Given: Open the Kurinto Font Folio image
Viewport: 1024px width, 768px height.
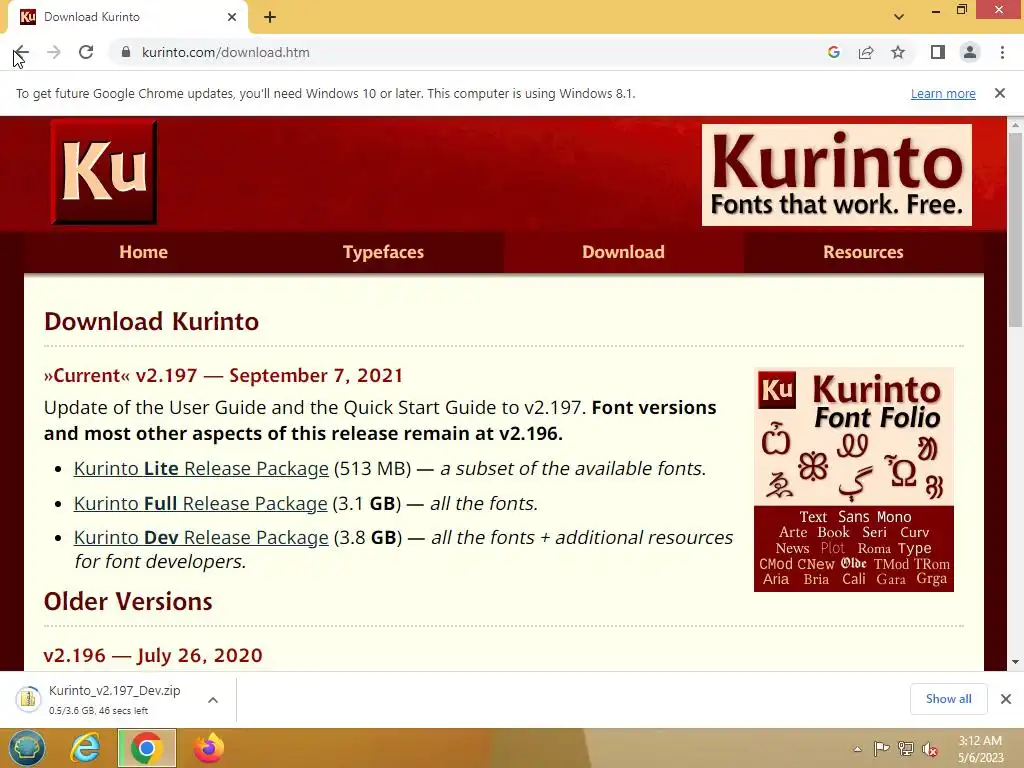Looking at the screenshot, I should point(854,480).
